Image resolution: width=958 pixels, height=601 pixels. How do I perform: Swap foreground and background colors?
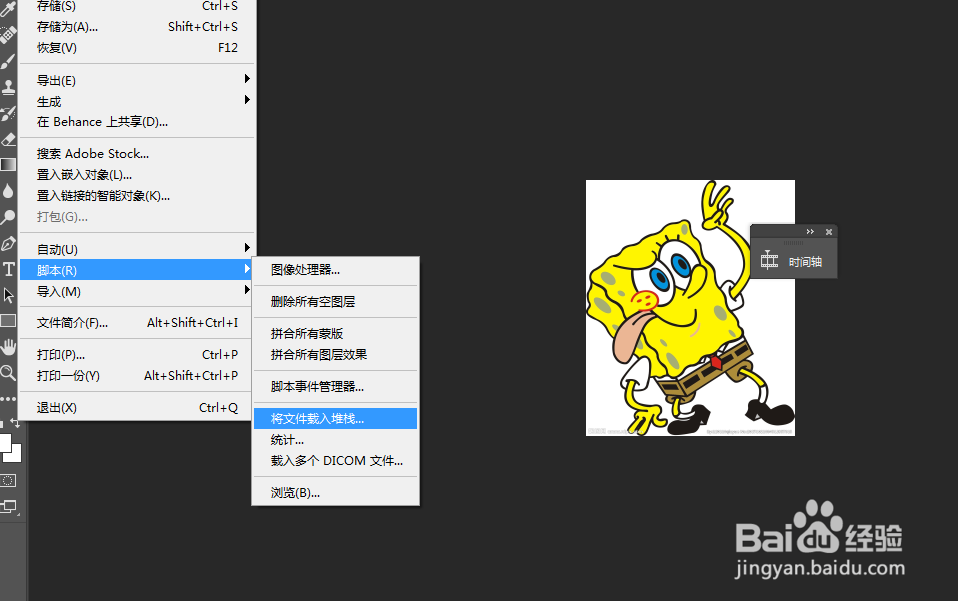(x=15, y=423)
